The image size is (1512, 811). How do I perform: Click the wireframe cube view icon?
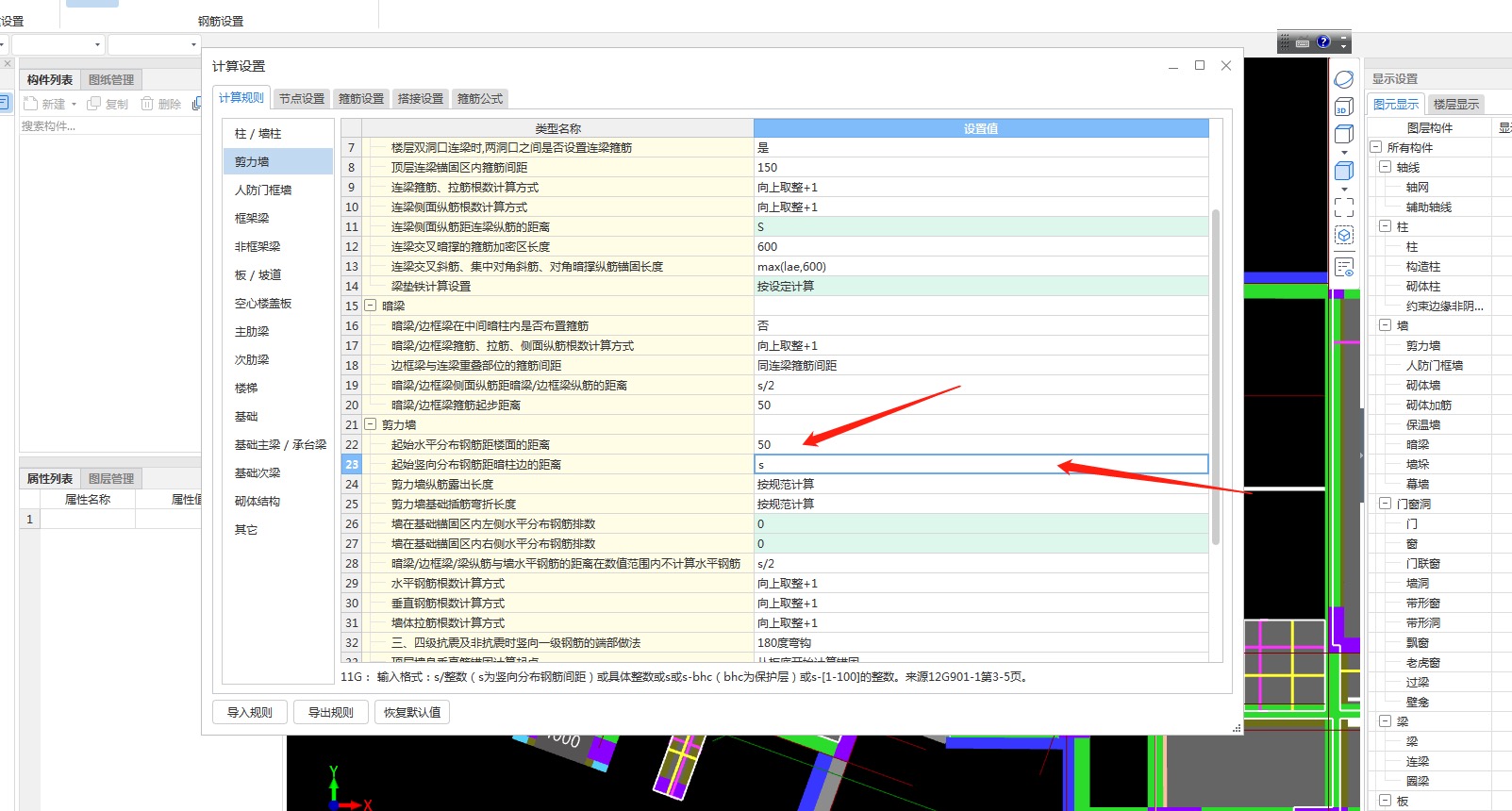[x=1344, y=134]
